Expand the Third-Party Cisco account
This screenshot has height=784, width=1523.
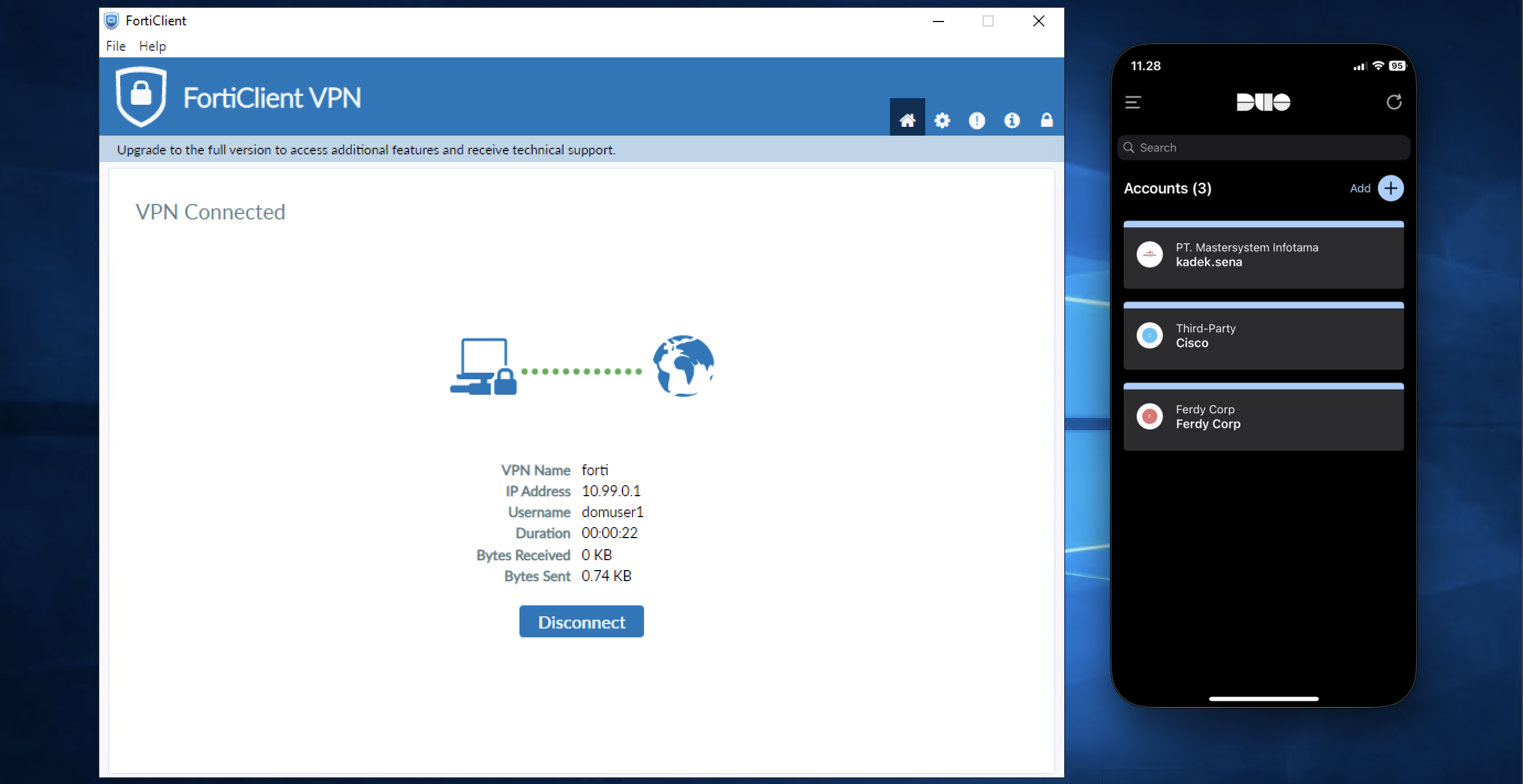point(1263,336)
